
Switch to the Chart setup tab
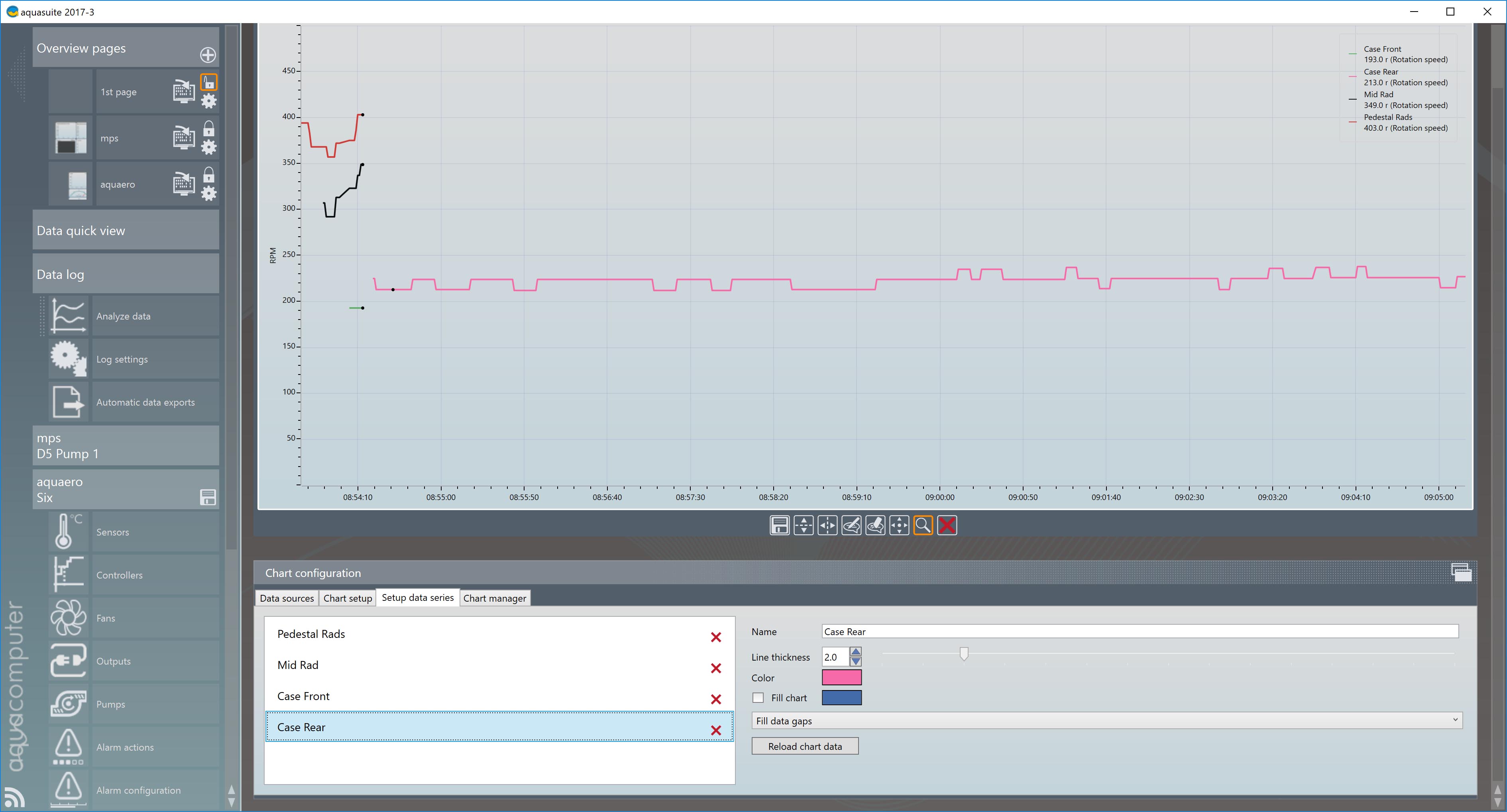(x=348, y=598)
